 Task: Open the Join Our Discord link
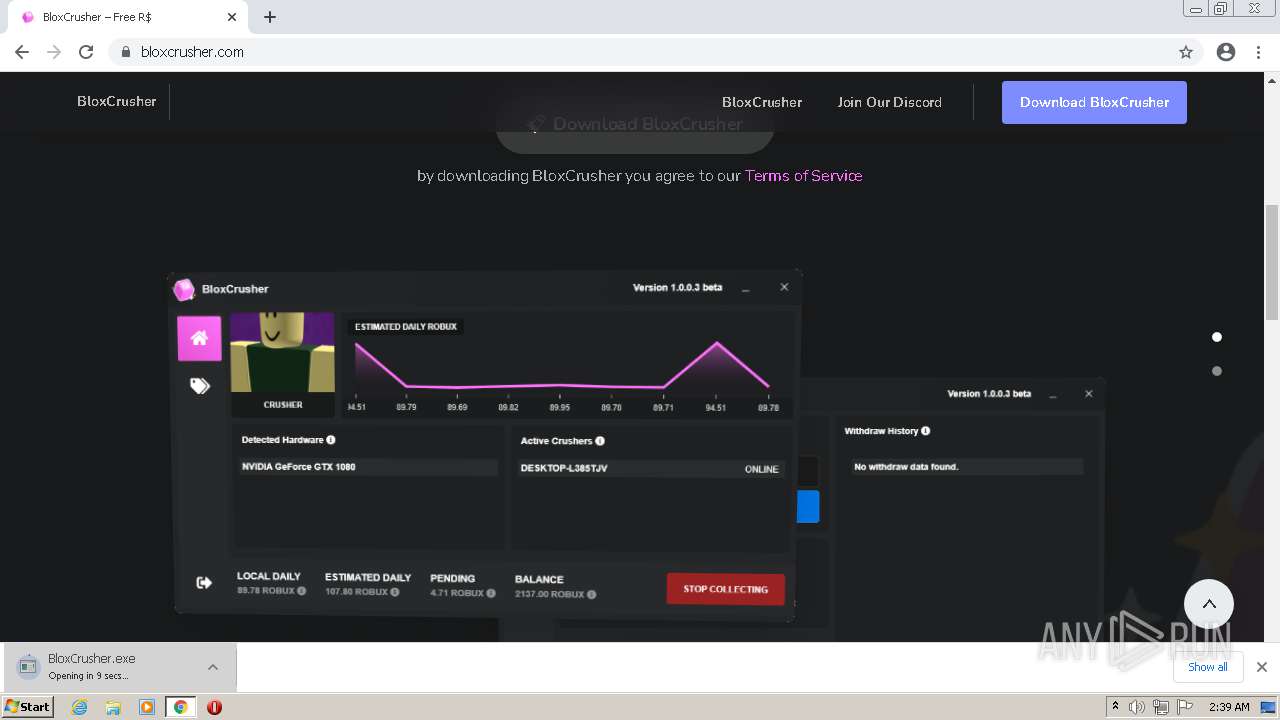(890, 102)
